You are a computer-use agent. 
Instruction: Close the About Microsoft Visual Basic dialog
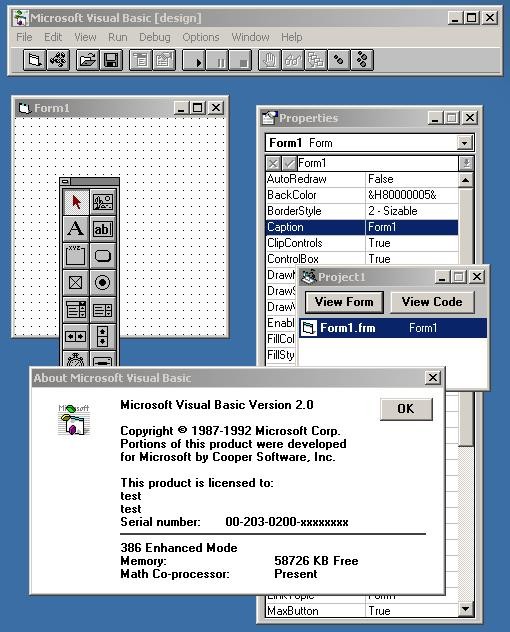tap(433, 378)
